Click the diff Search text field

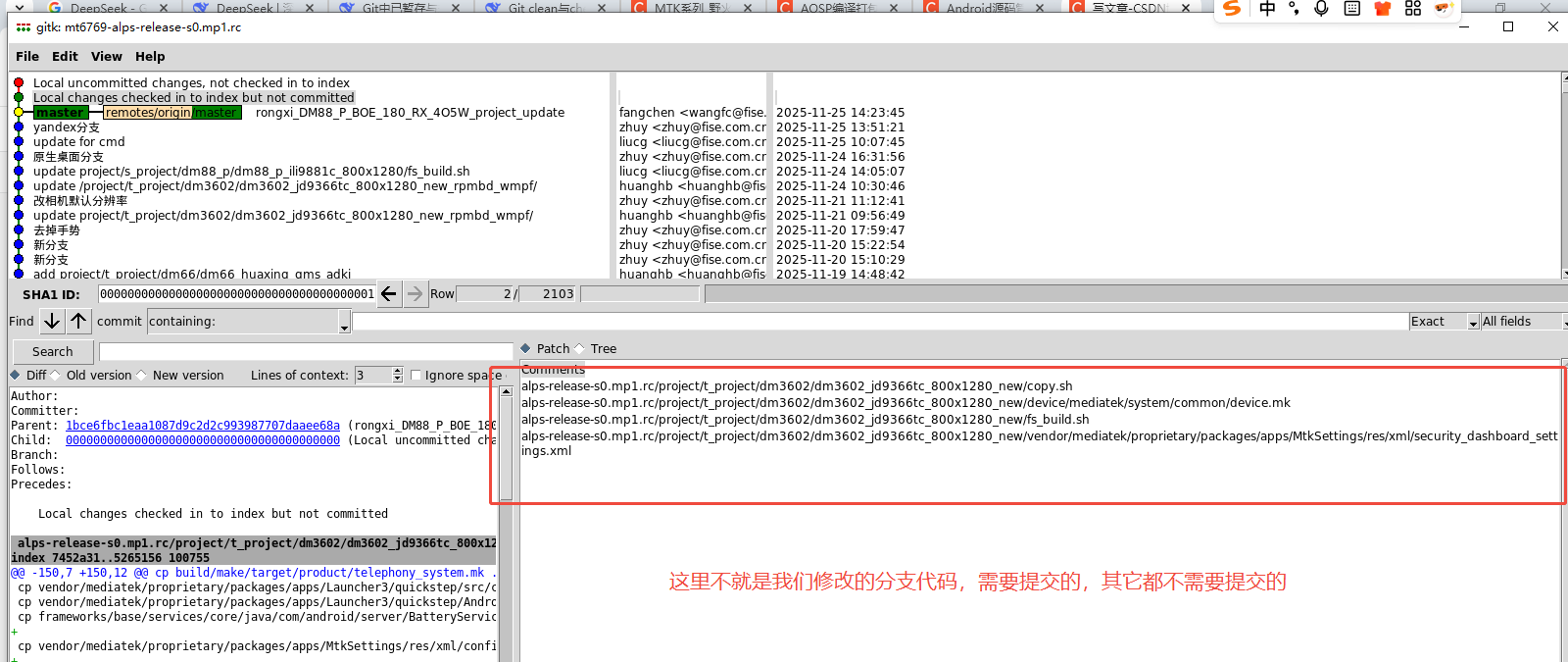(x=306, y=351)
